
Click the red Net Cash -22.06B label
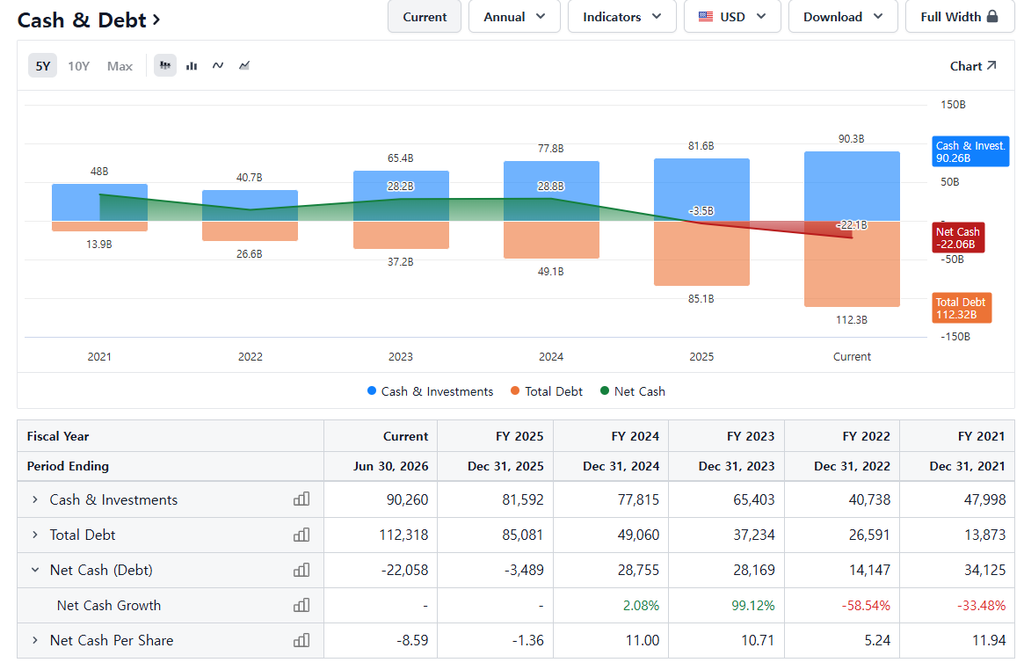(958, 238)
